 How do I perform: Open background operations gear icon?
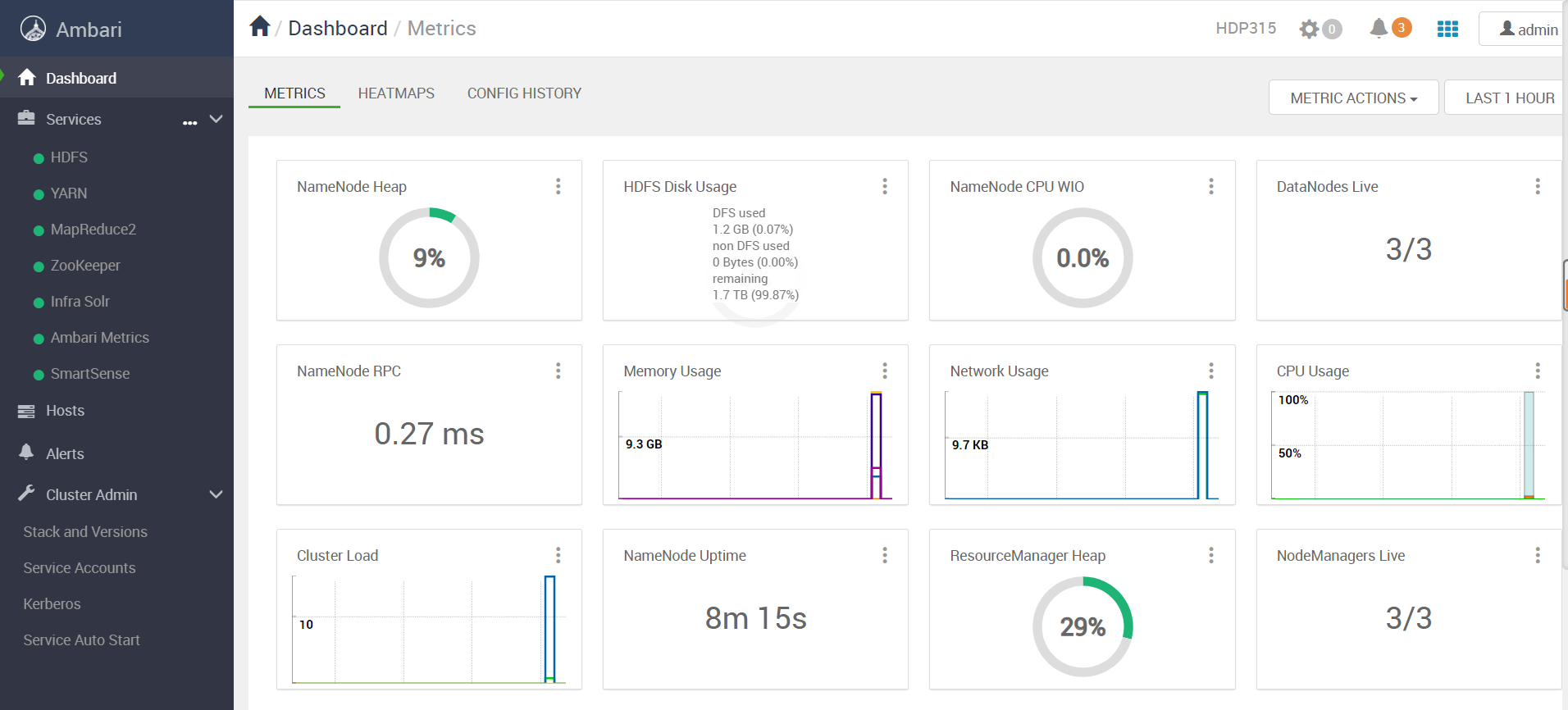click(1309, 30)
